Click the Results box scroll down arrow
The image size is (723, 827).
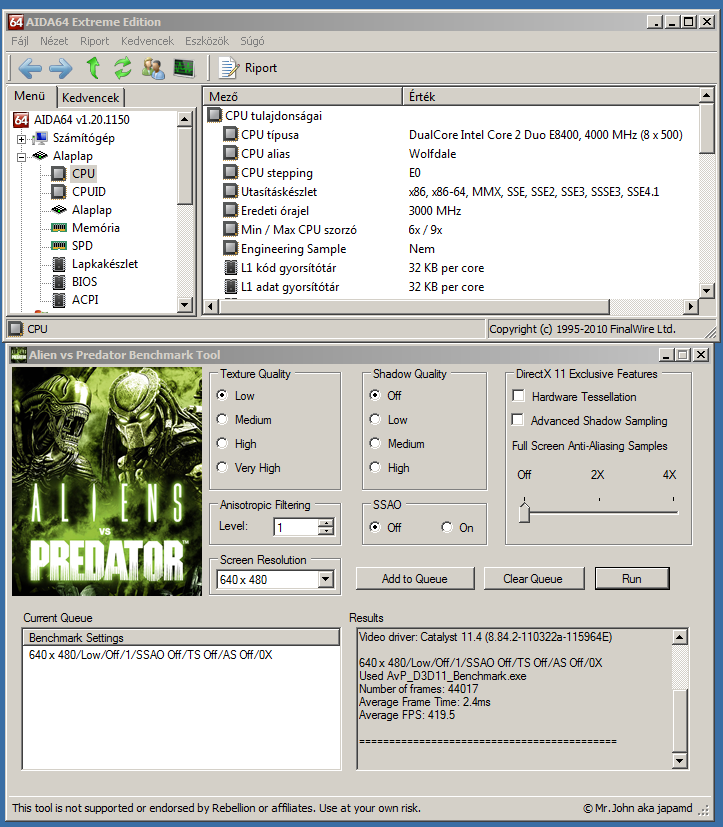680,761
